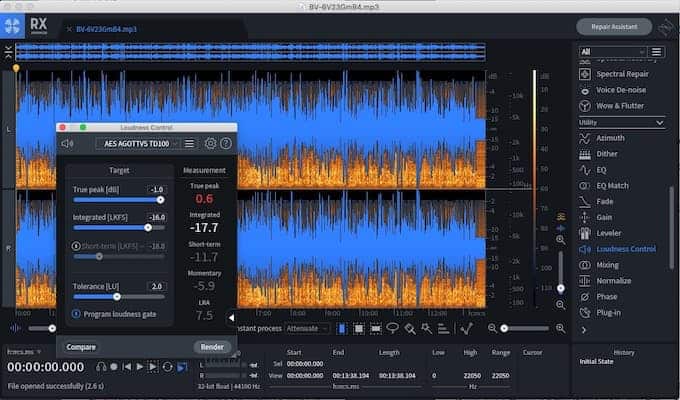Open the time format dropdown
The width and height of the screenshot is (680, 400).
tap(24, 352)
